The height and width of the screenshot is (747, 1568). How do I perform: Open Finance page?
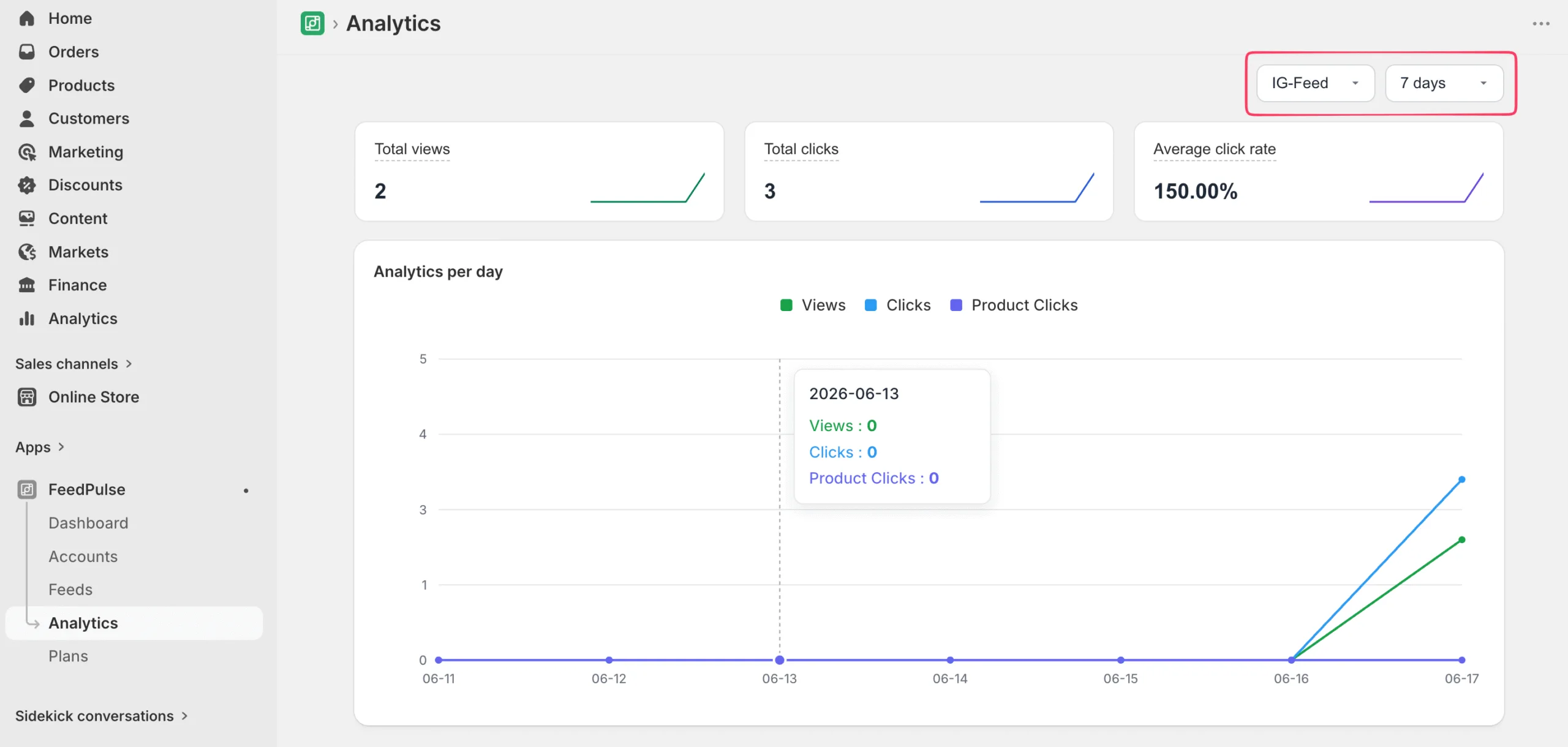tap(78, 285)
